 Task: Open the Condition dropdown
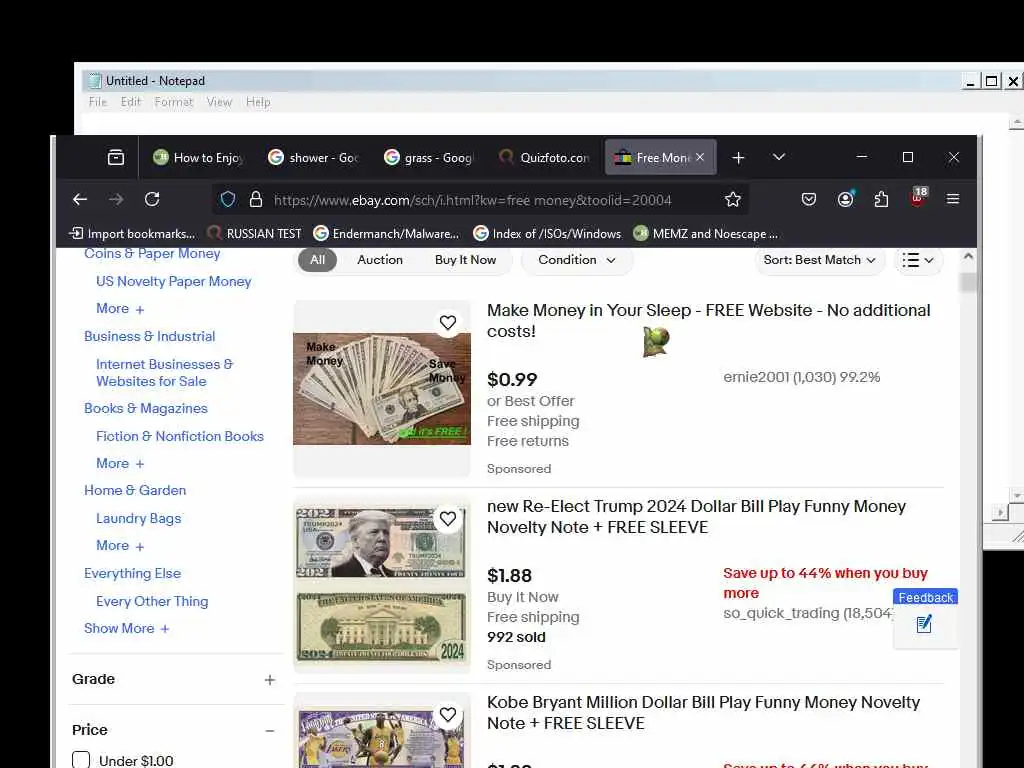click(x=577, y=260)
